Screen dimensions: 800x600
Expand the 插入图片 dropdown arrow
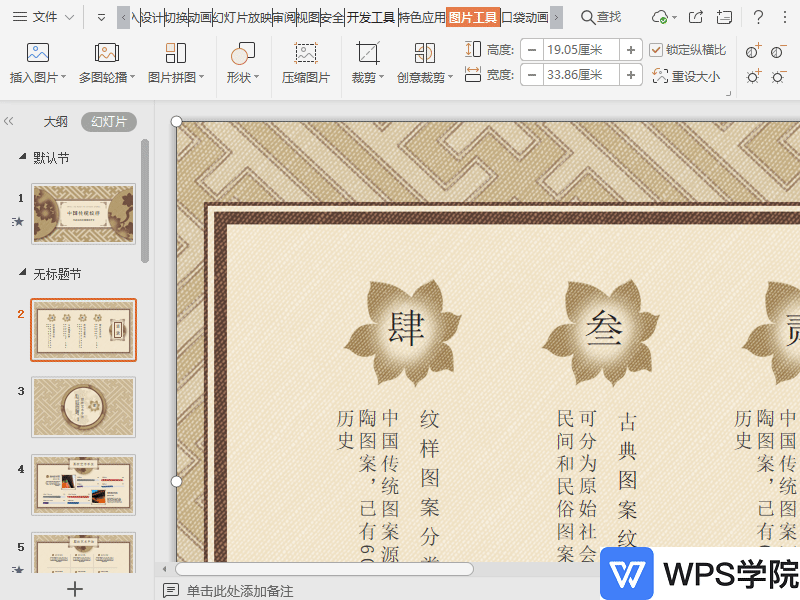64,78
